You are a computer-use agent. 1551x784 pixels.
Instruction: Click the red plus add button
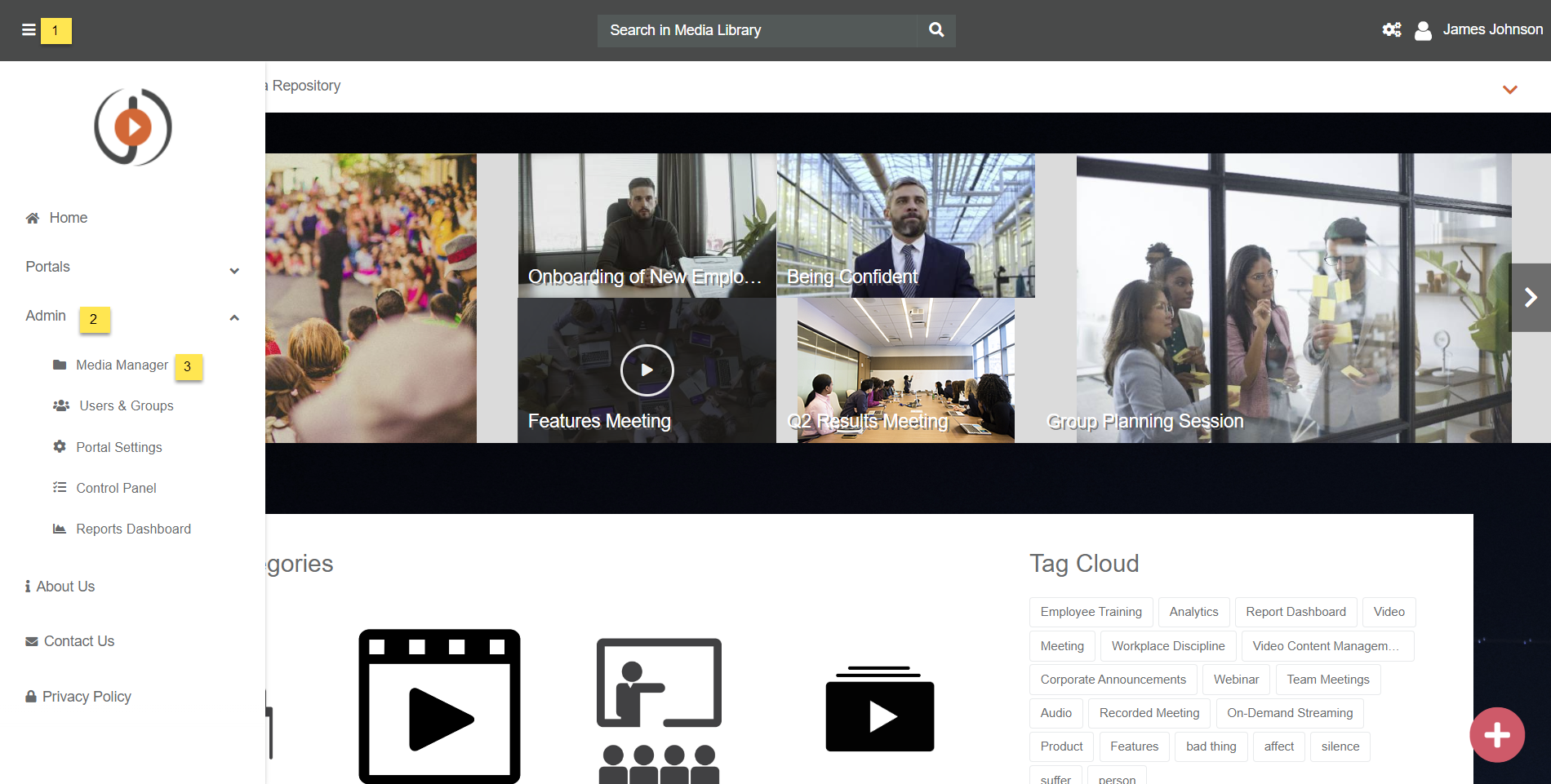pos(1496,735)
